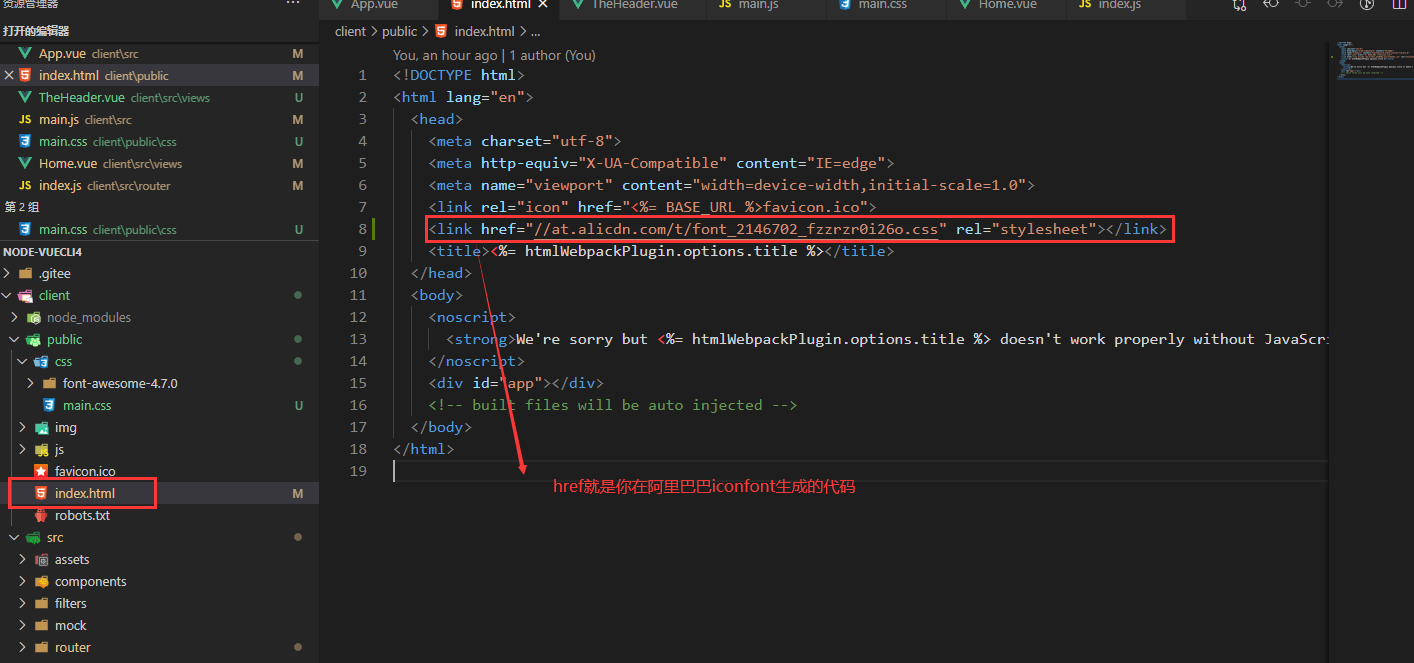Click Vue icon beside Home.vue in open editors

coord(25,163)
